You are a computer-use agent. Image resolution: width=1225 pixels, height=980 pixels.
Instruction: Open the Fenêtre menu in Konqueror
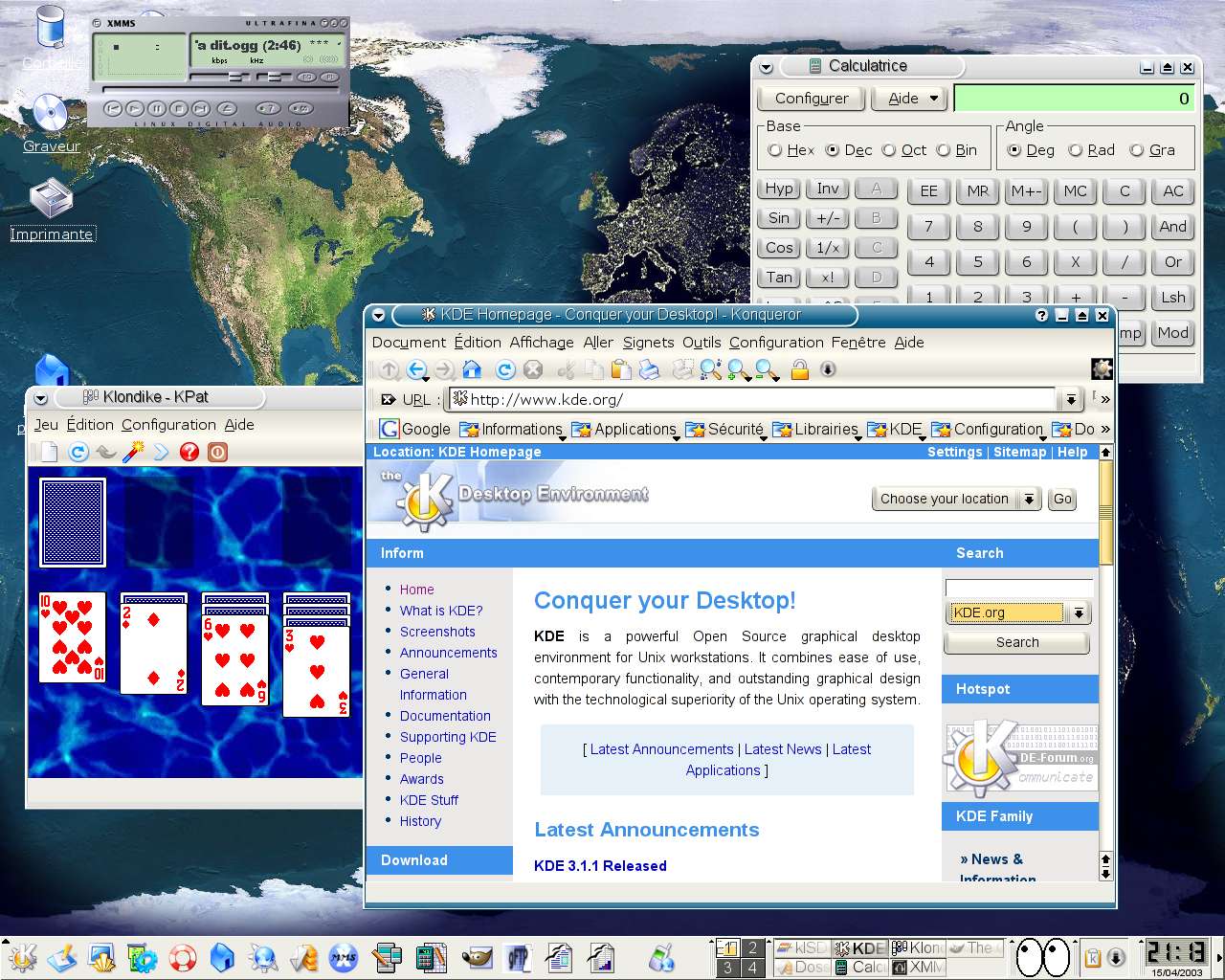pos(858,343)
